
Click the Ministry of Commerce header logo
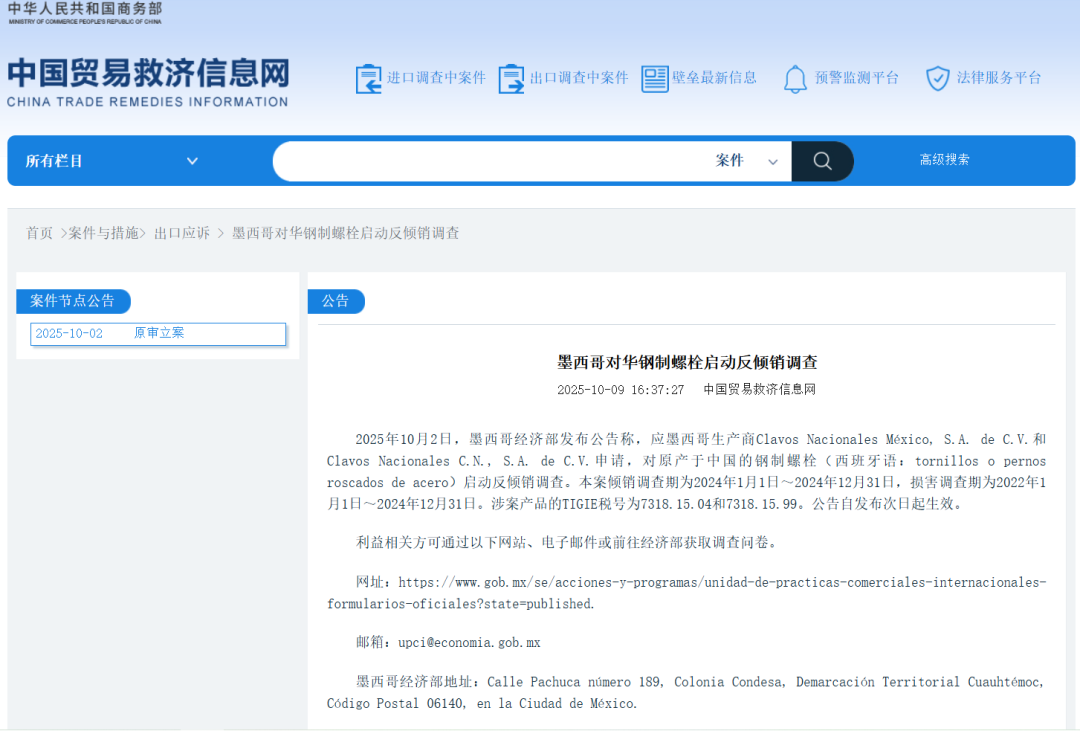click(84, 12)
